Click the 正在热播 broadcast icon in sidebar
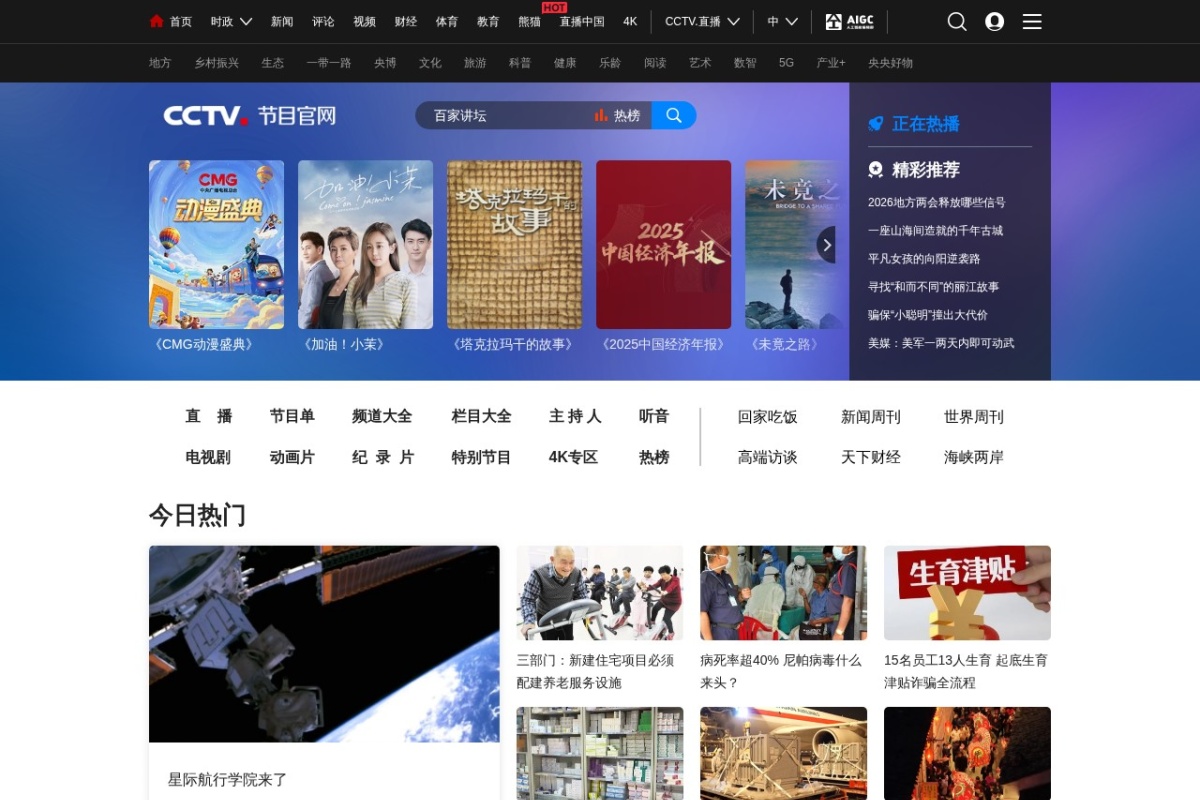Image resolution: width=1200 pixels, height=800 pixels. pyautogui.click(x=874, y=124)
